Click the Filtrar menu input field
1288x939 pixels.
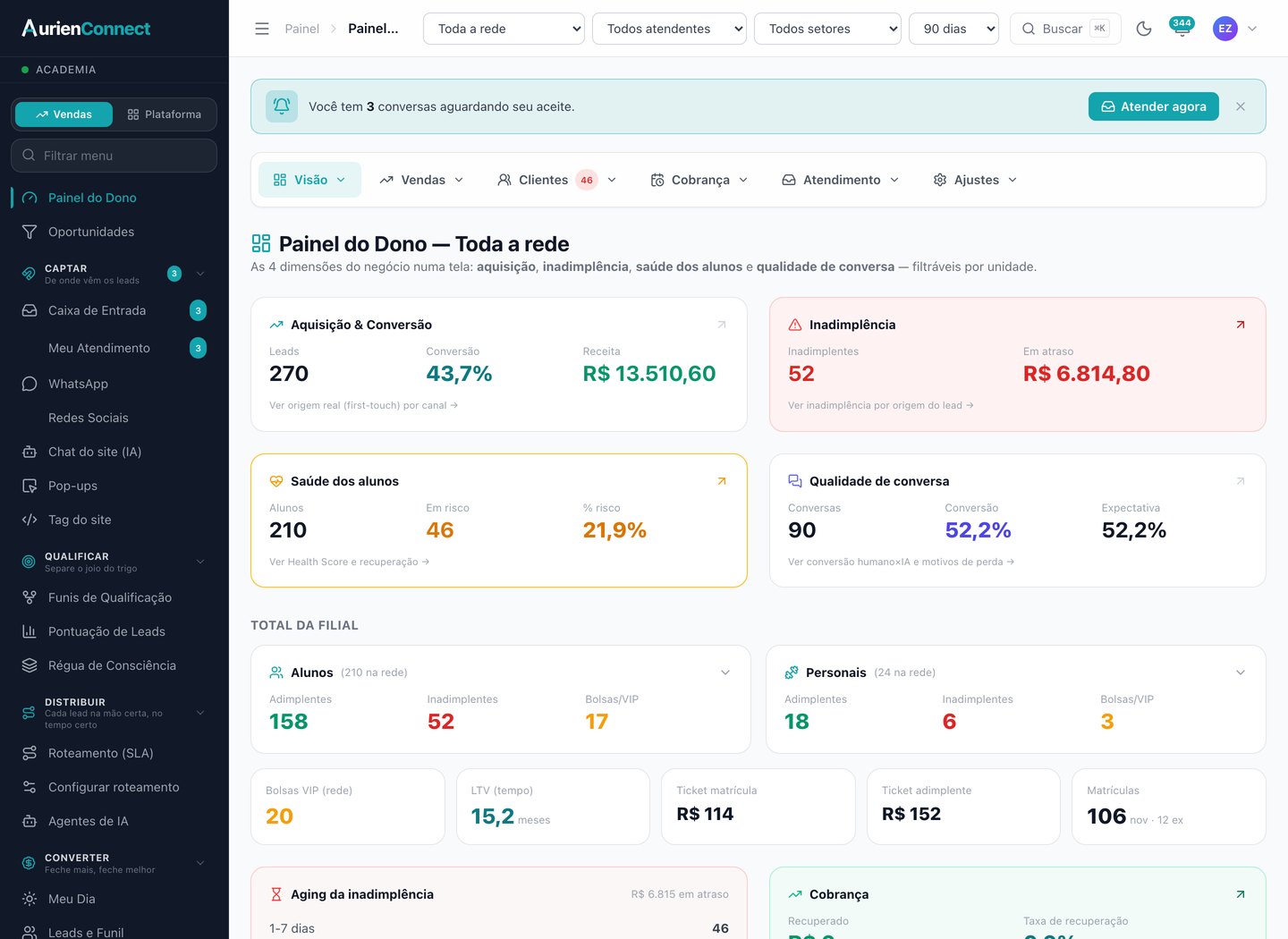coord(114,156)
